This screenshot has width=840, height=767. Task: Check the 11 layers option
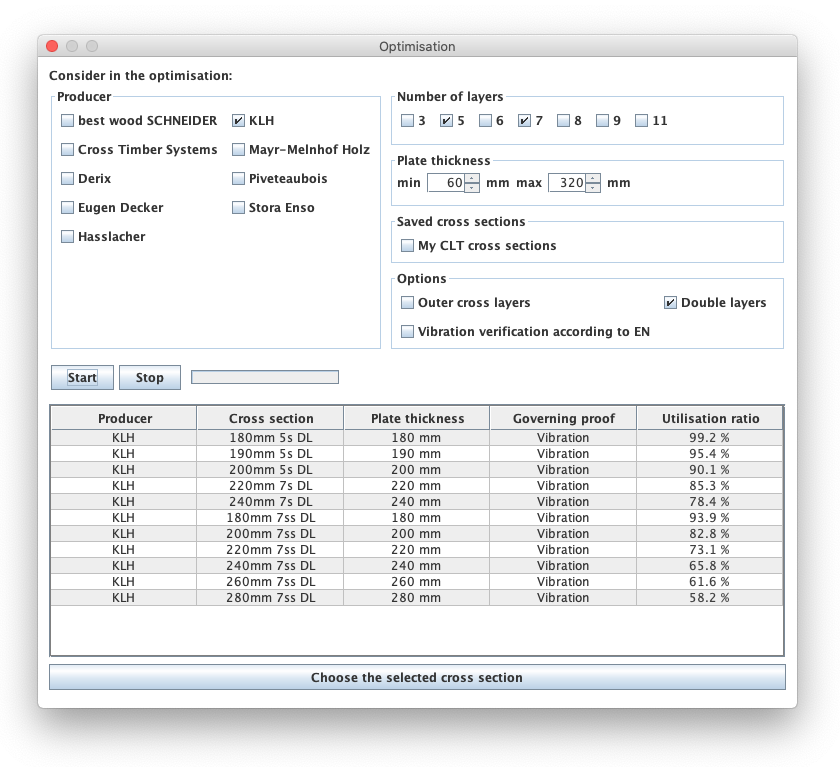click(x=642, y=121)
